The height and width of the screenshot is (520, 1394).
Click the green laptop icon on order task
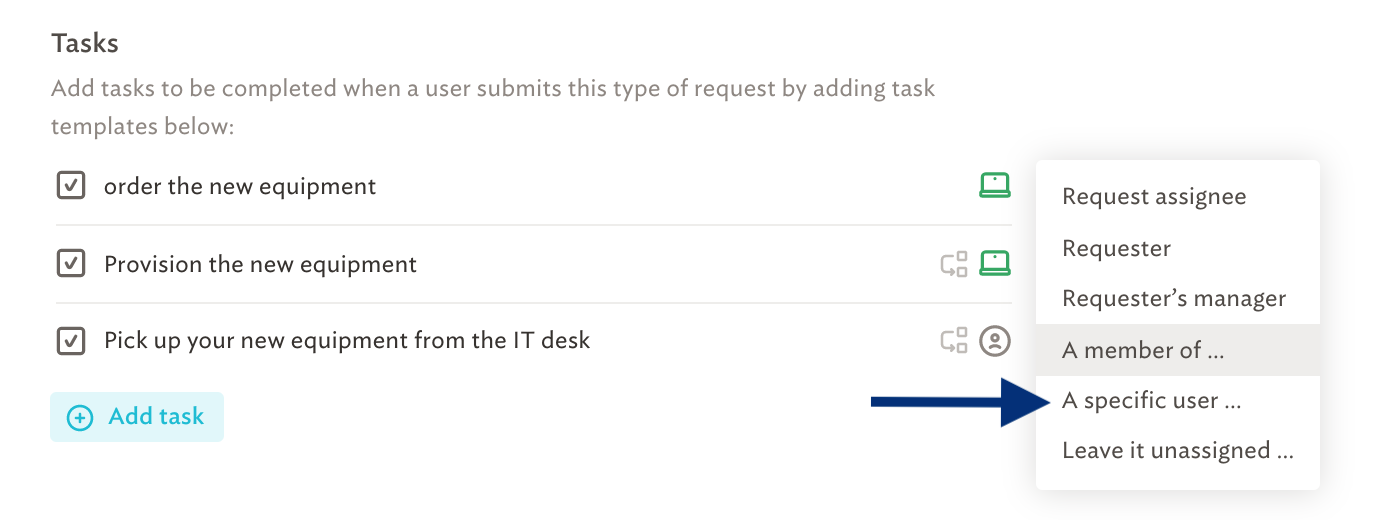click(994, 185)
